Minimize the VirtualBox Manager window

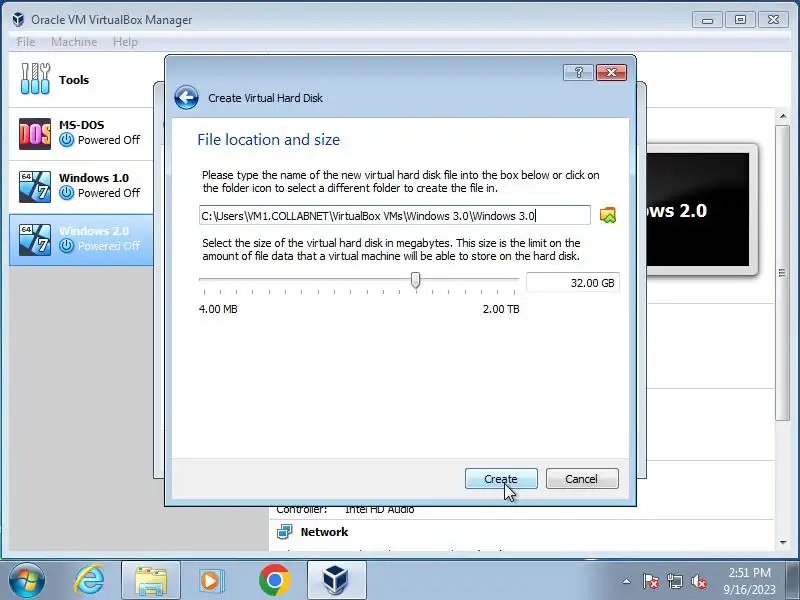[707, 20]
